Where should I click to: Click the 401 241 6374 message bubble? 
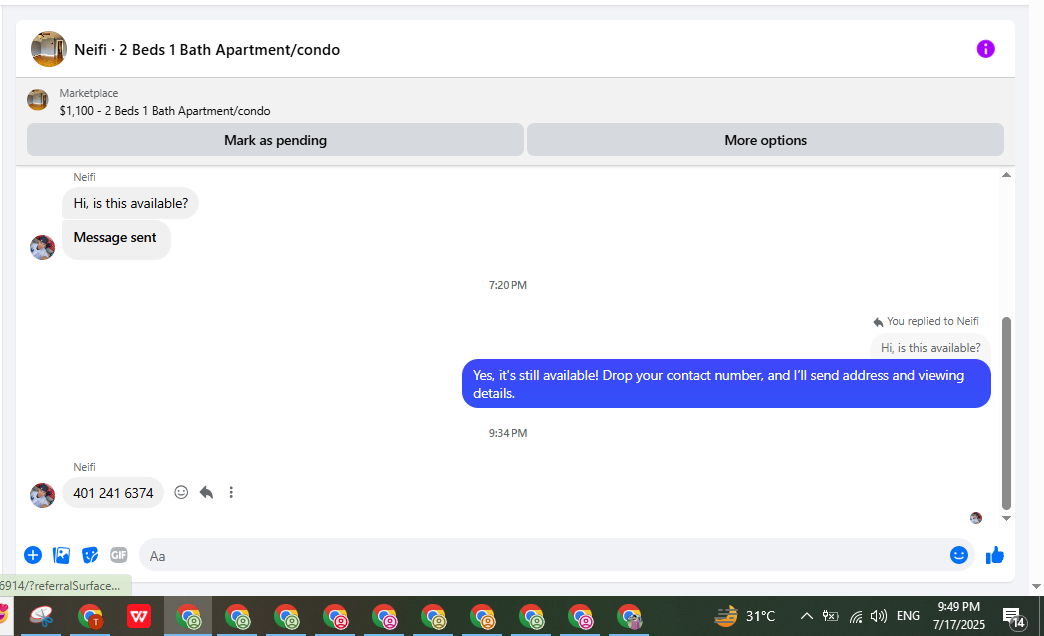coord(113,493)
